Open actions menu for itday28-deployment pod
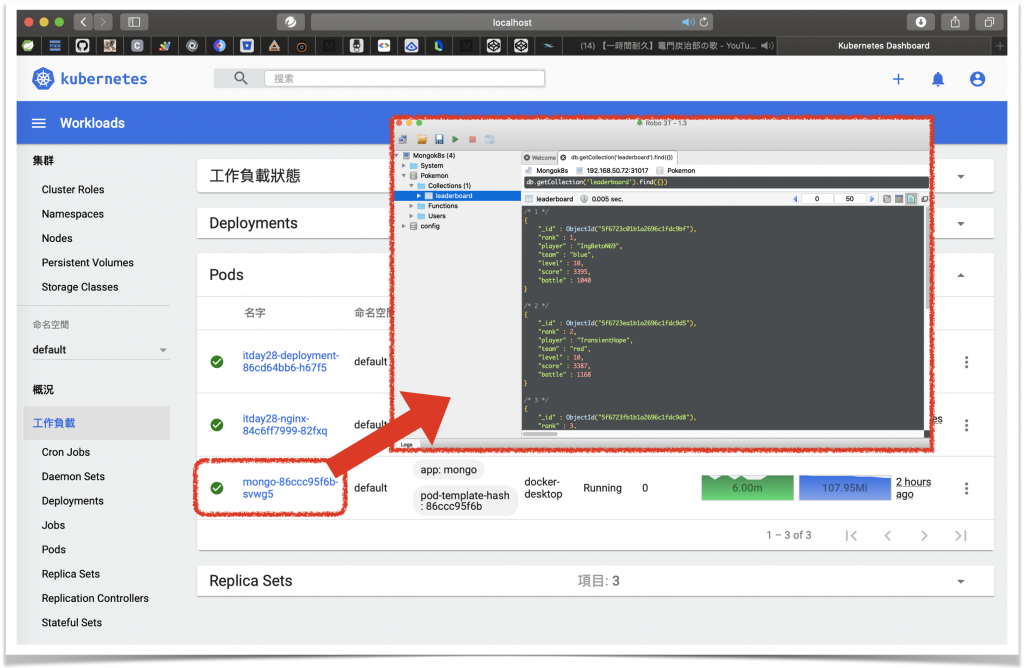Screen dimensions: 1024x668 pyautogui.click(x=967, y=362)
